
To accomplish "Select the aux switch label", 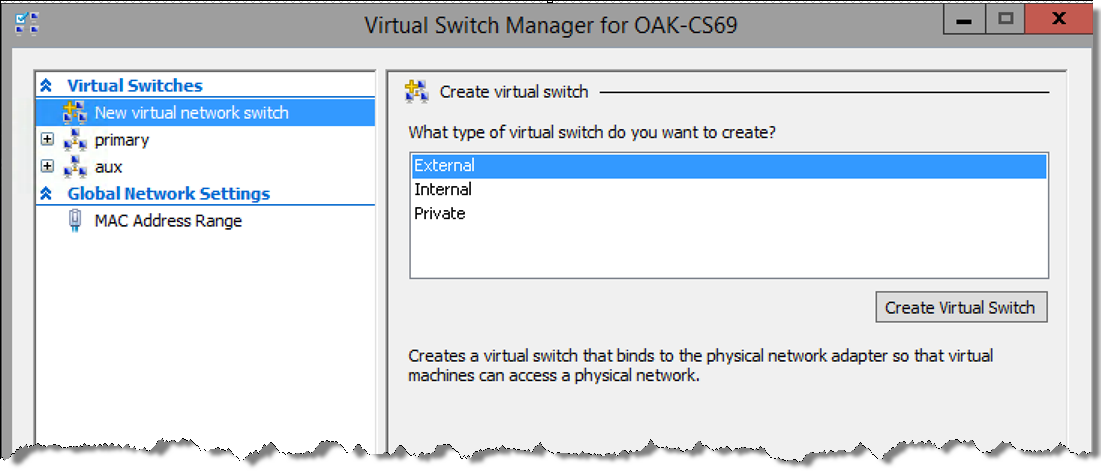I will 108,167.
